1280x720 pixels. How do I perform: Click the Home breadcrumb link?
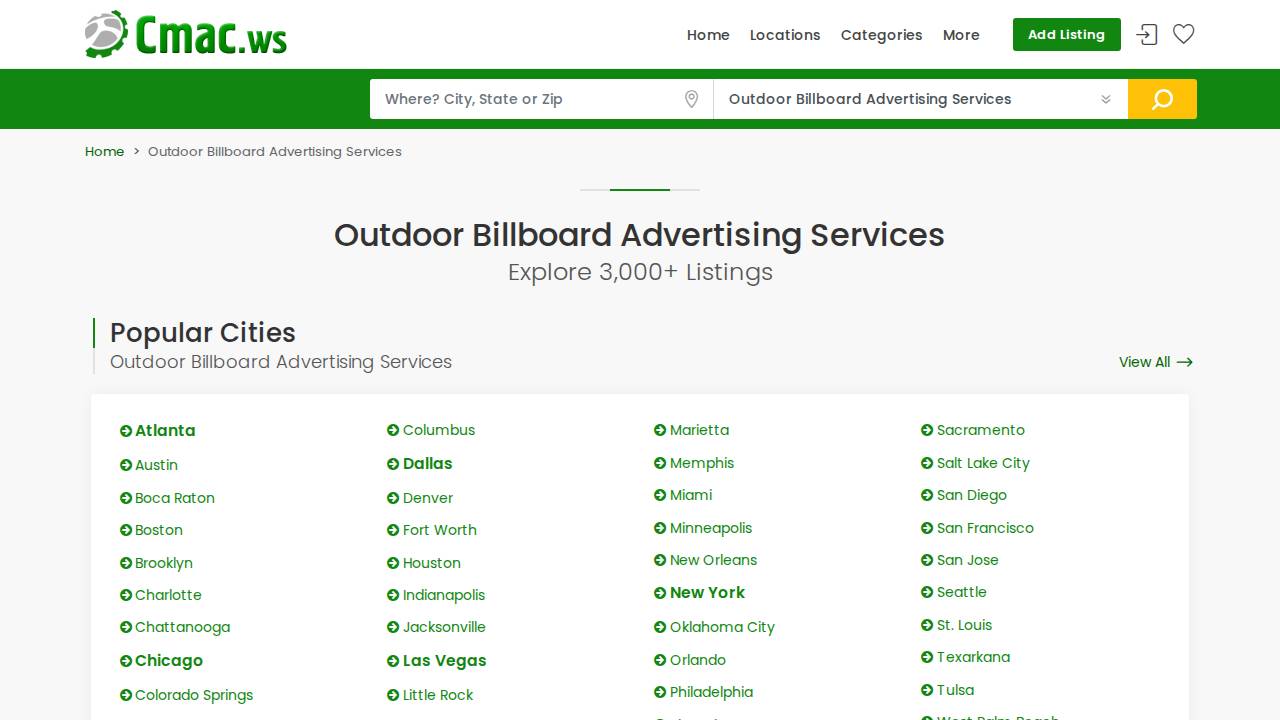pyautogui.click(x=104, y=151)
